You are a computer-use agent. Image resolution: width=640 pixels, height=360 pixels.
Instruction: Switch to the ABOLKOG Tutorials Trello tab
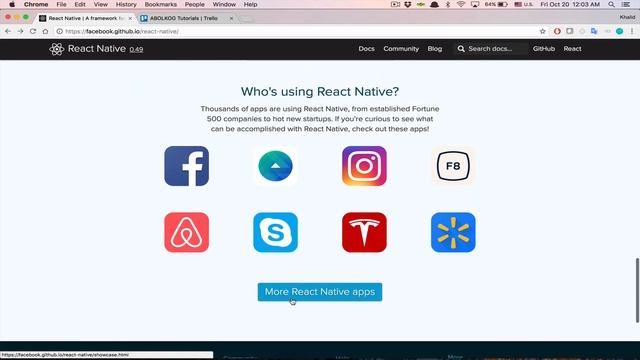(183, 18)
